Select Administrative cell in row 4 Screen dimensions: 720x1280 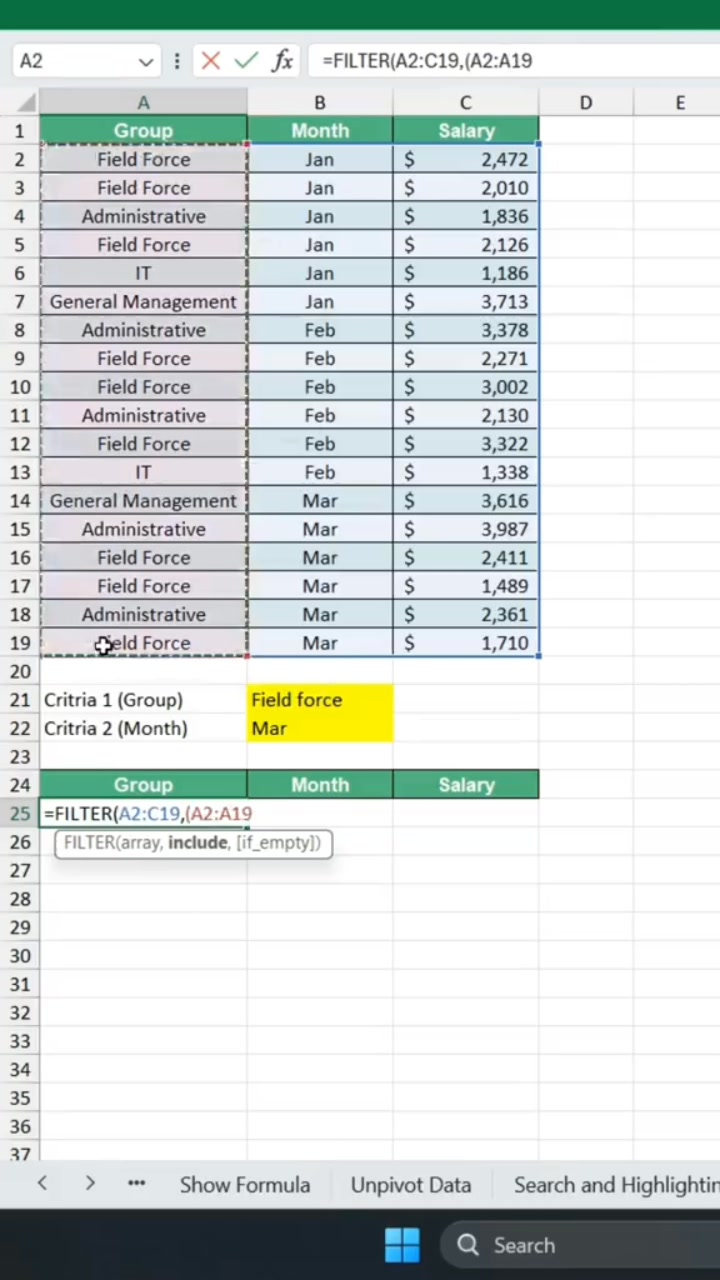pos(143,216)
